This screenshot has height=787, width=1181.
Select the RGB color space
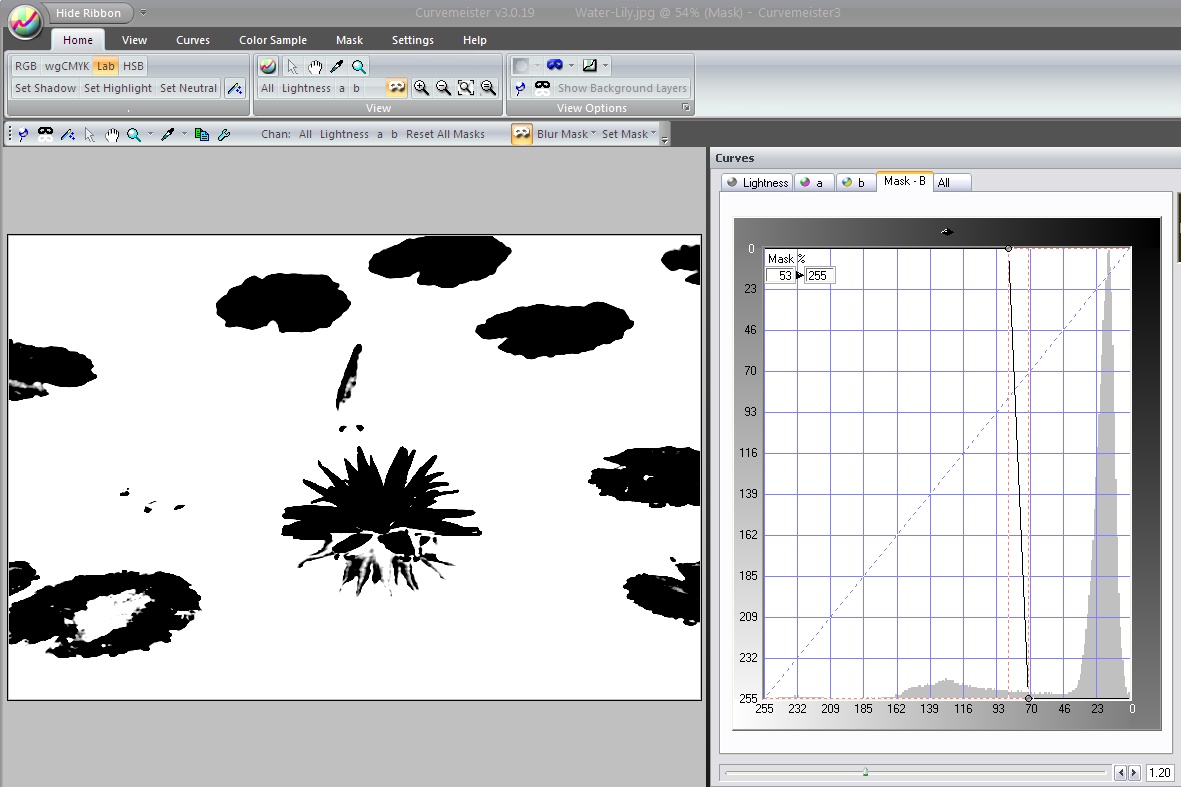coord(26,66)
